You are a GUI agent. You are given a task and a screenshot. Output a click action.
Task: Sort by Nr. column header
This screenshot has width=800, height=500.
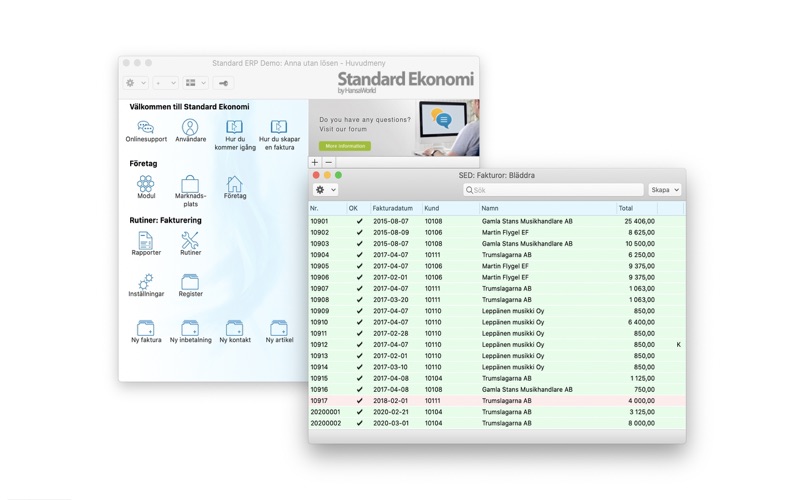coord(327,208)
